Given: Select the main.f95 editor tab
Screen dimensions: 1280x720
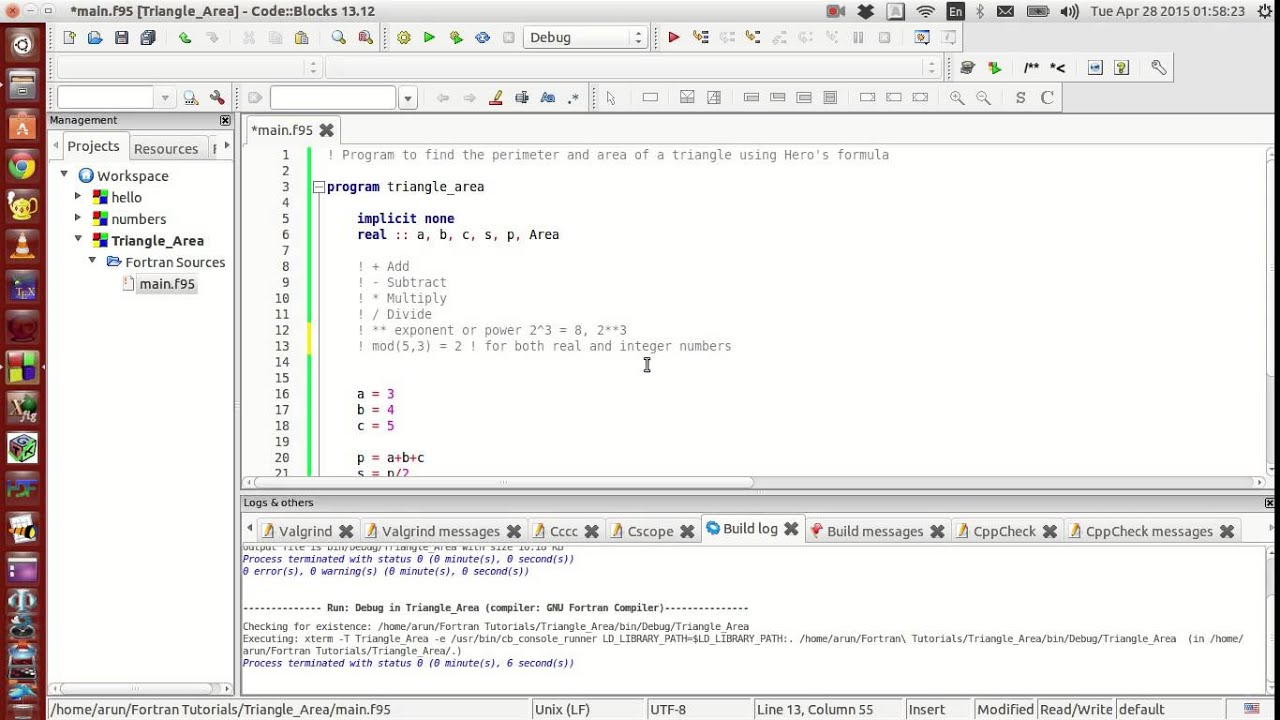Looking at the screenshot, I should tap(282, 130).
